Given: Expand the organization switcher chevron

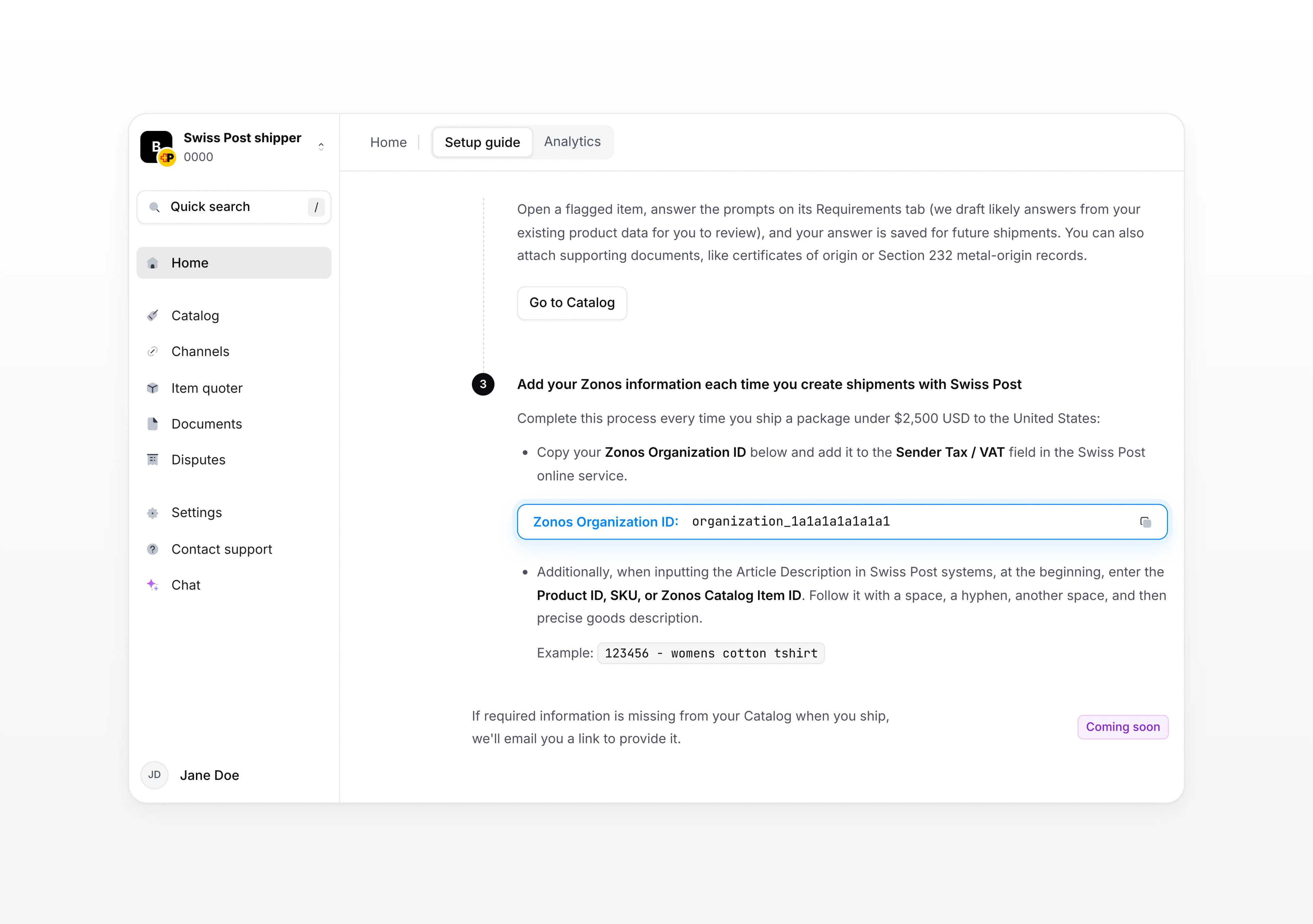Looking at the screenshot, I should pyautogui.click(x=321, y=147).
